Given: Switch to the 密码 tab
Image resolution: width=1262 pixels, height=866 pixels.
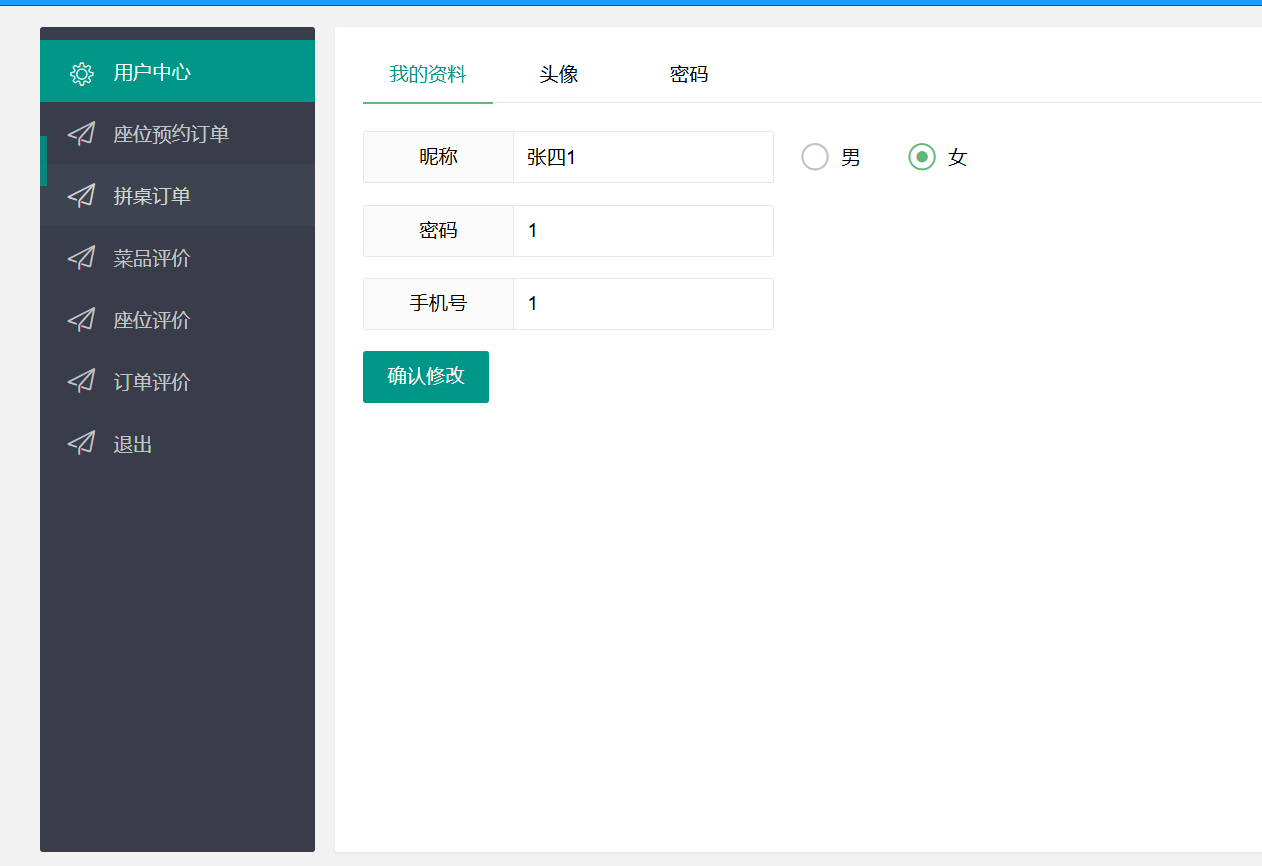Looking at the screenshot, I should coord(689,75).
